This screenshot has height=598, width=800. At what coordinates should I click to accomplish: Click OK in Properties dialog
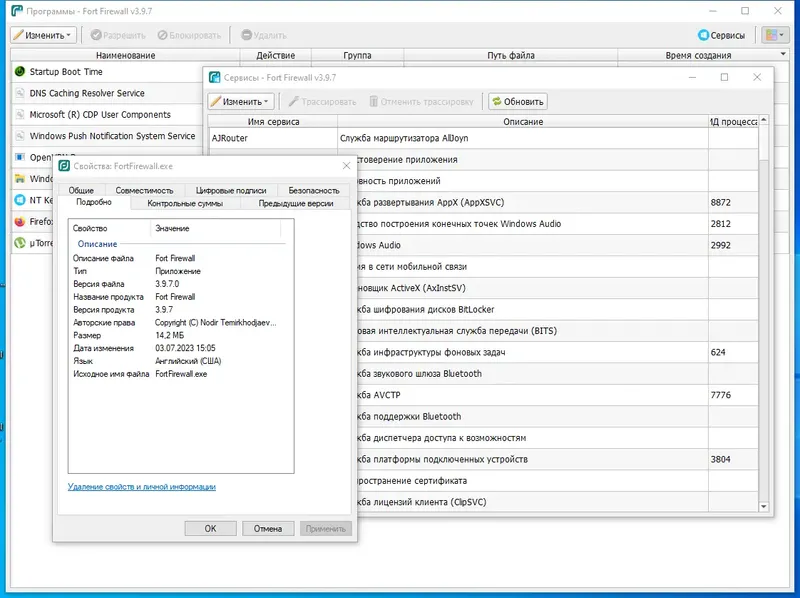pyautogui.click(x=210, y=529)
